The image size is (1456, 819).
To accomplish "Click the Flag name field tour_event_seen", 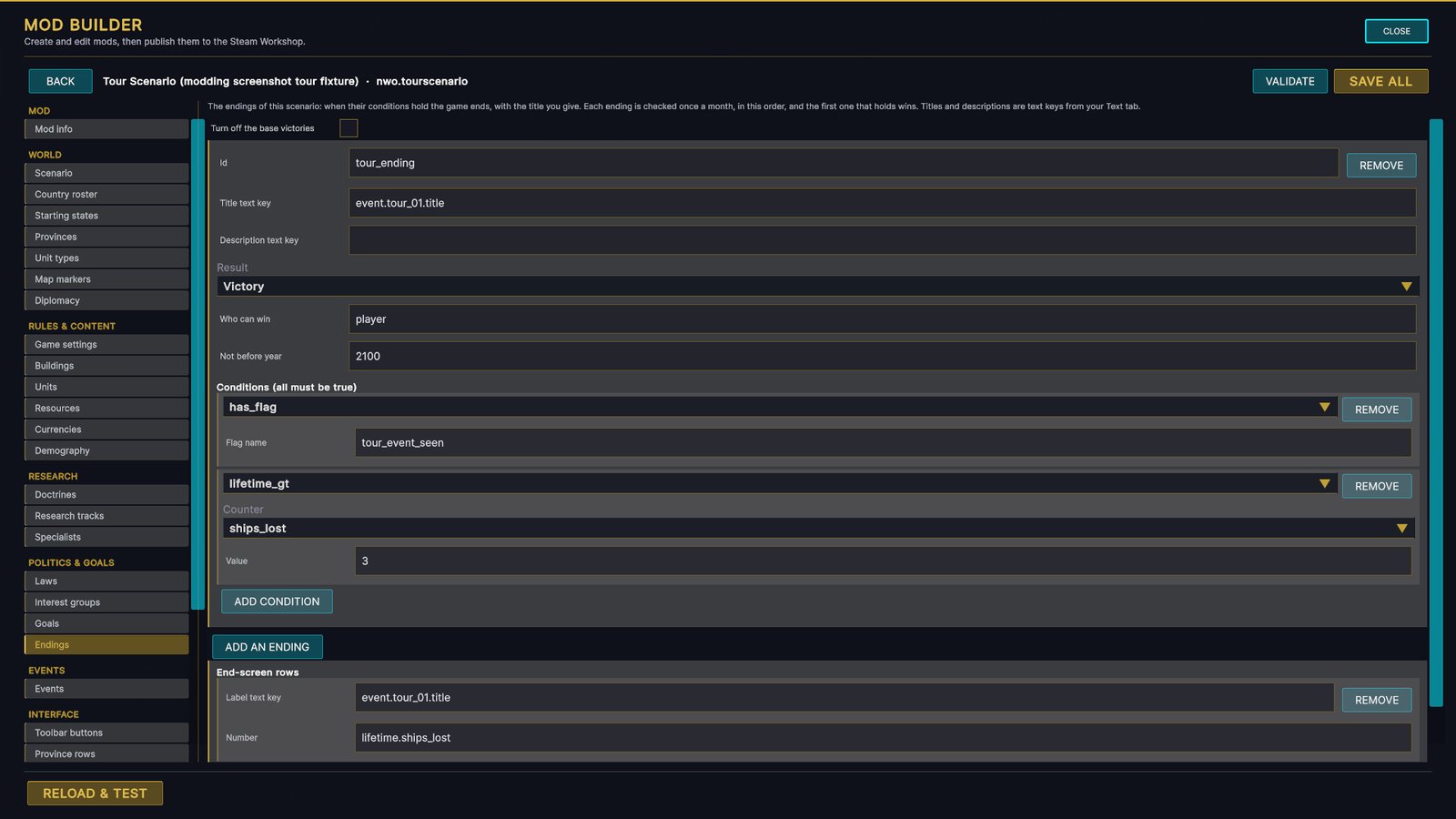I will pos(883,443).
